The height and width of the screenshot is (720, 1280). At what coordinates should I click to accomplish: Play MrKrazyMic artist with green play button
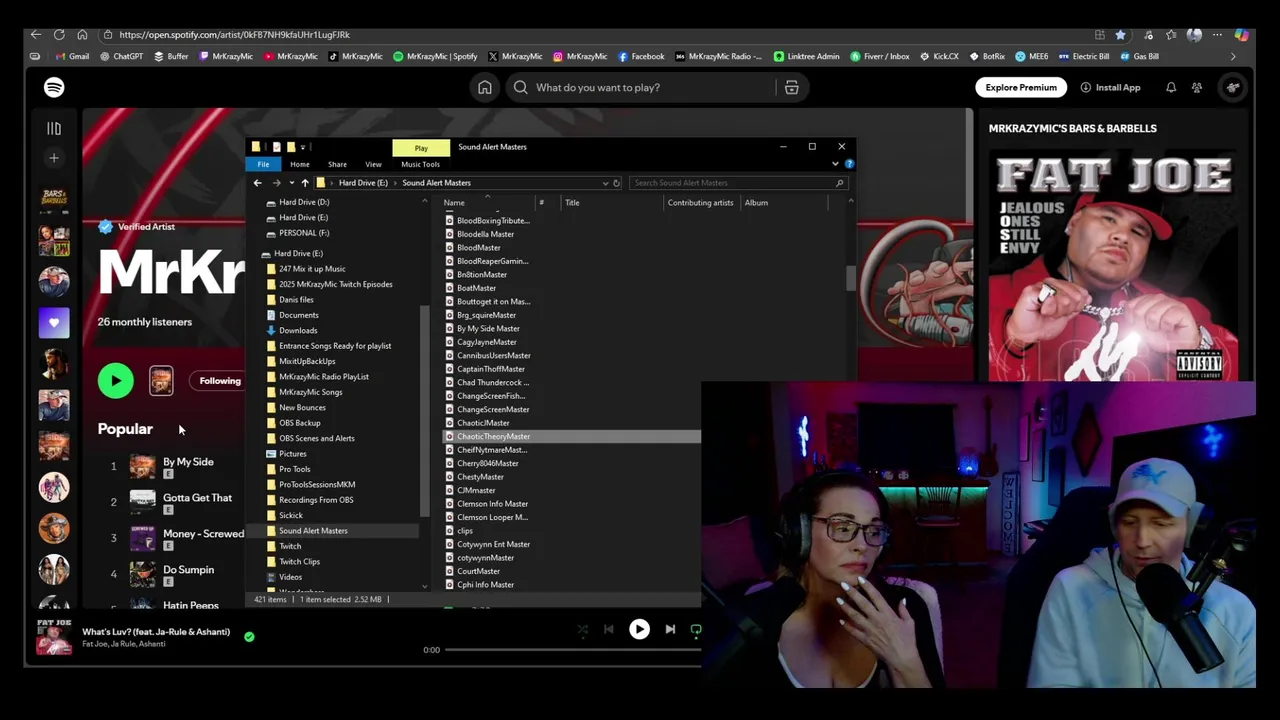point(115,380)
